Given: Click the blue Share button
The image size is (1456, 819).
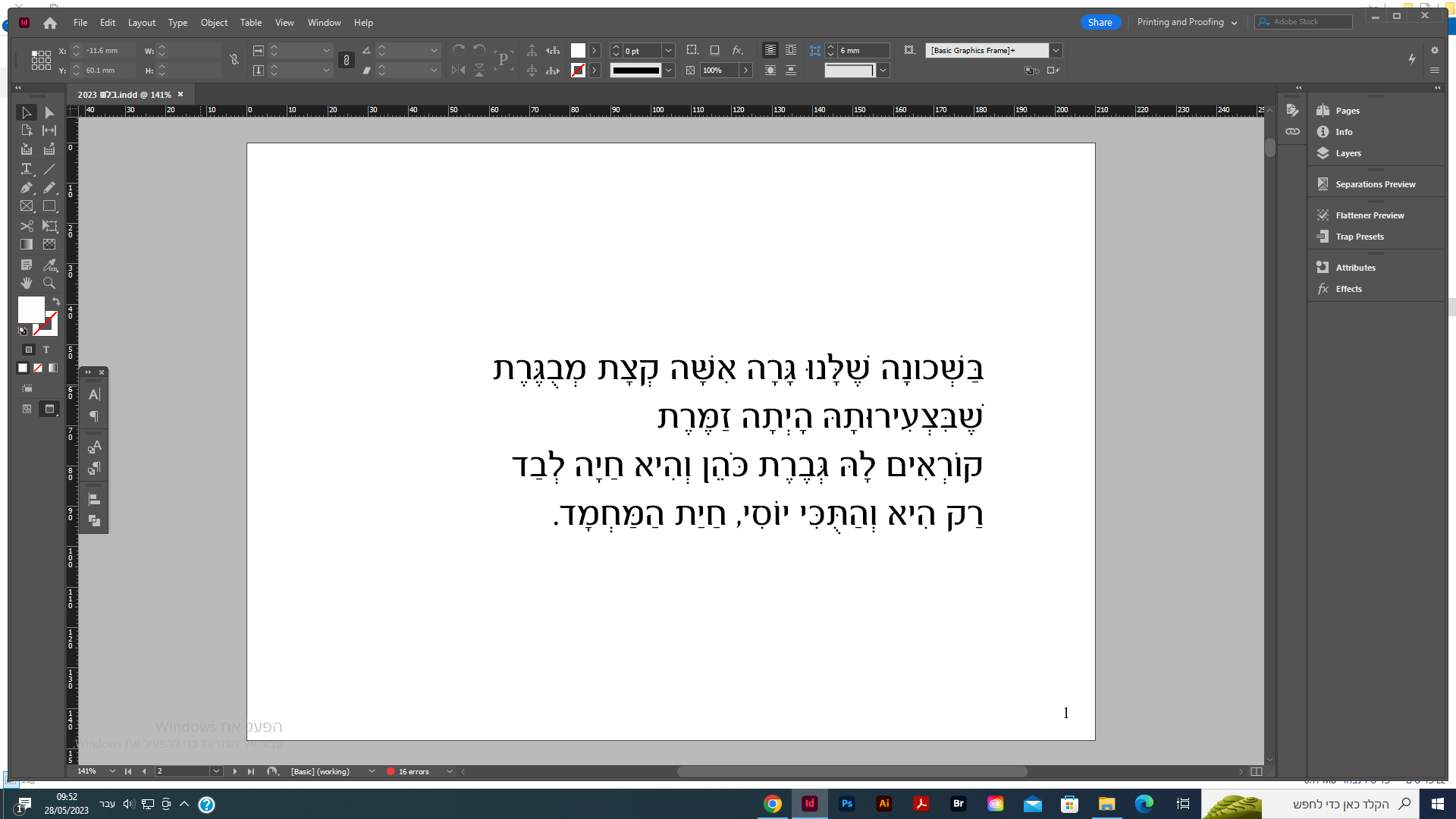Looking at the screenshot, I should (1100, 22).
